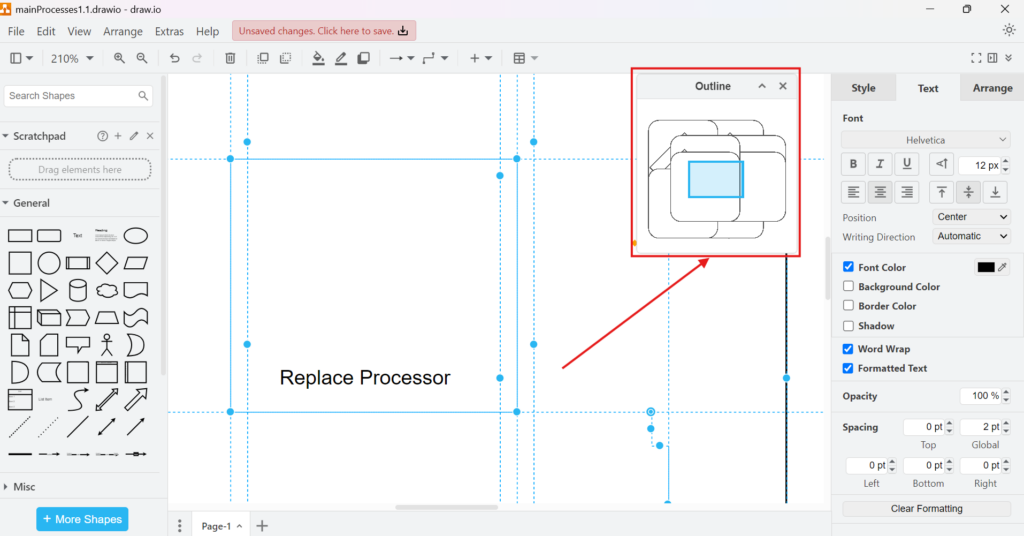Click the Shadow toolbar icon
The height and width of the screenshot is (536, 1024).
[x=364, y=58]
